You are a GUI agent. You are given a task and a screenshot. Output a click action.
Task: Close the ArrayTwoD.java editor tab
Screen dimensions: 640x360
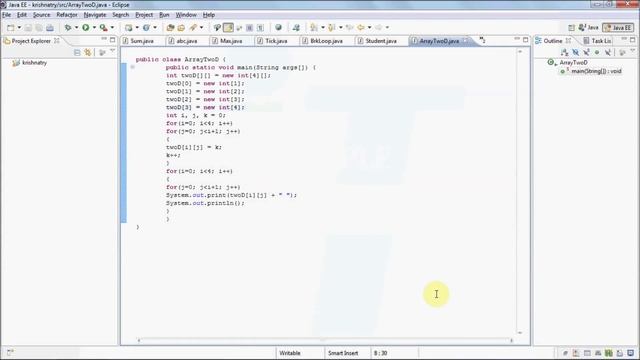coord(465,41)
